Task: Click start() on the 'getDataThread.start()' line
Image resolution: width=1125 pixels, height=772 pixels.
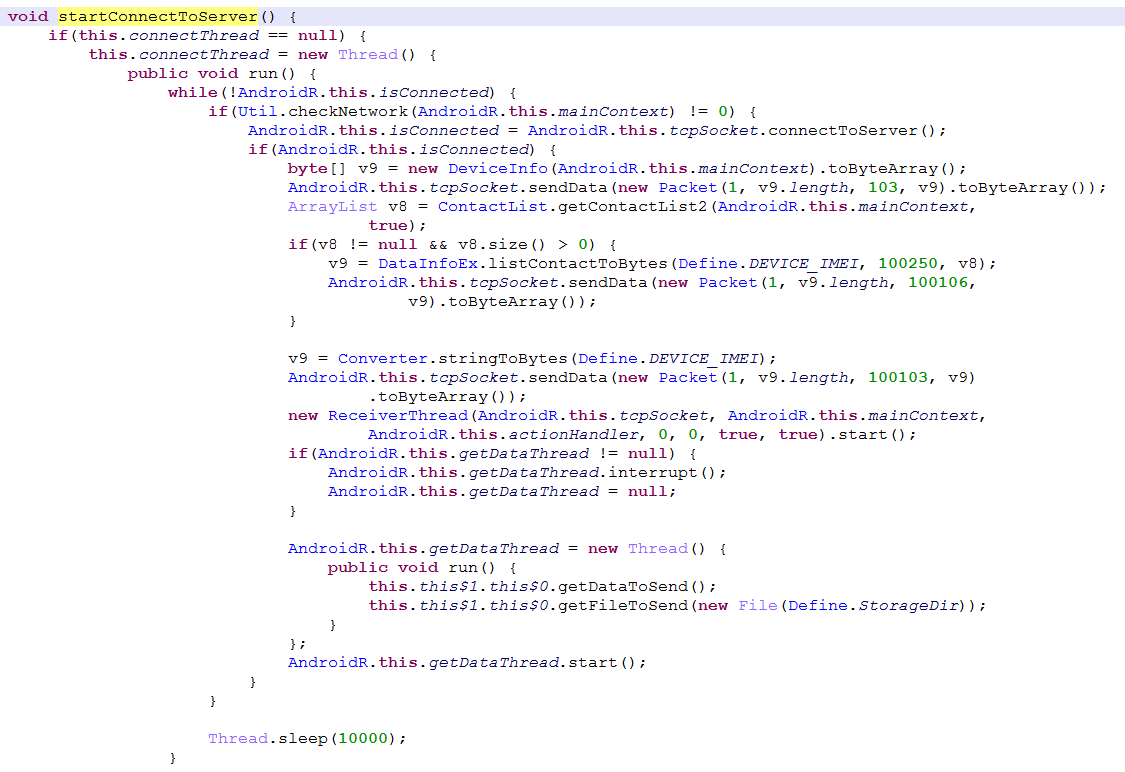Action: 601,663
